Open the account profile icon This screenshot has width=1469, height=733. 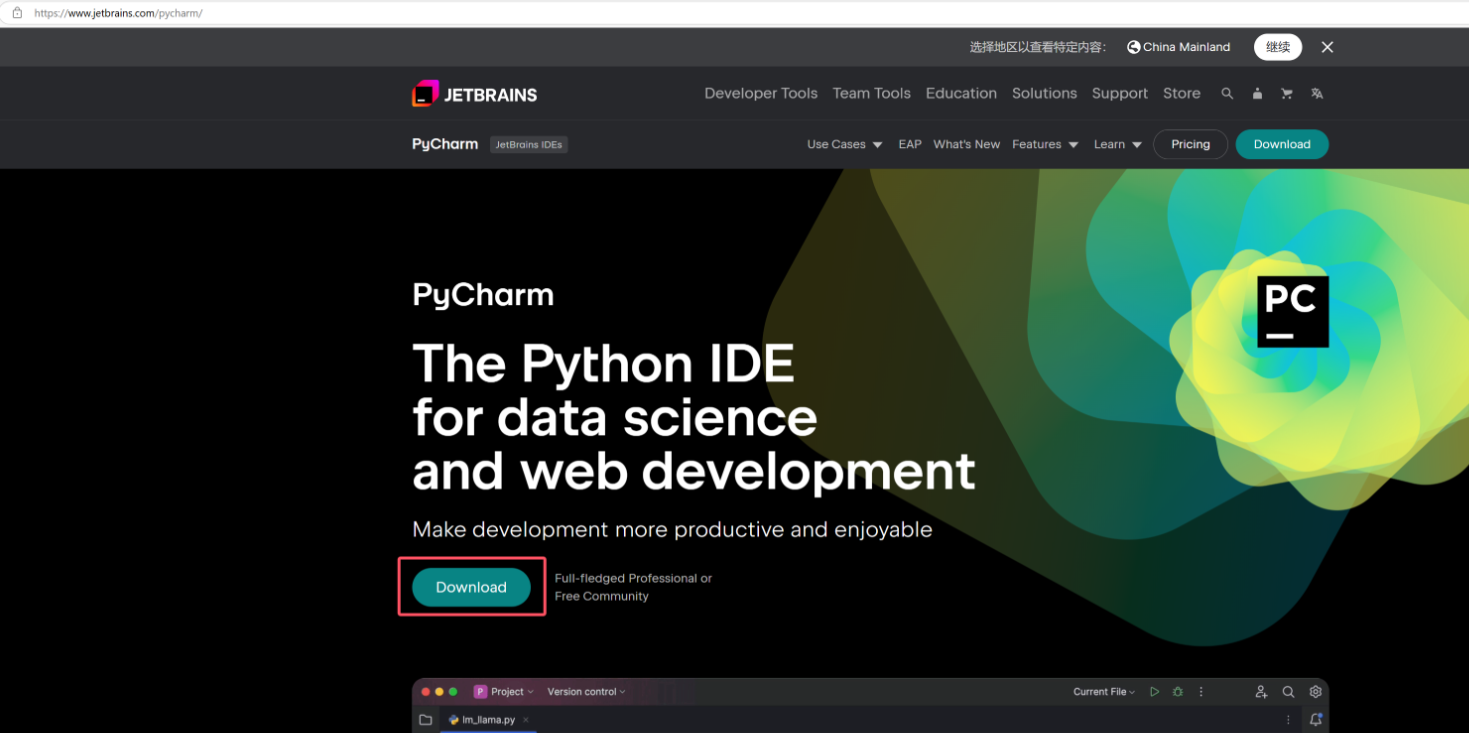click(1257, 93)
